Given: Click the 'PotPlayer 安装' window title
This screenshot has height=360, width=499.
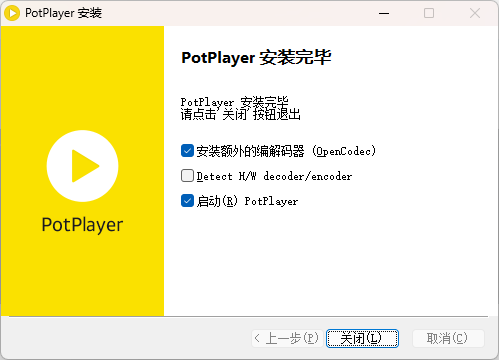Looking at the screenshot, I should click(x=63, y=13).
